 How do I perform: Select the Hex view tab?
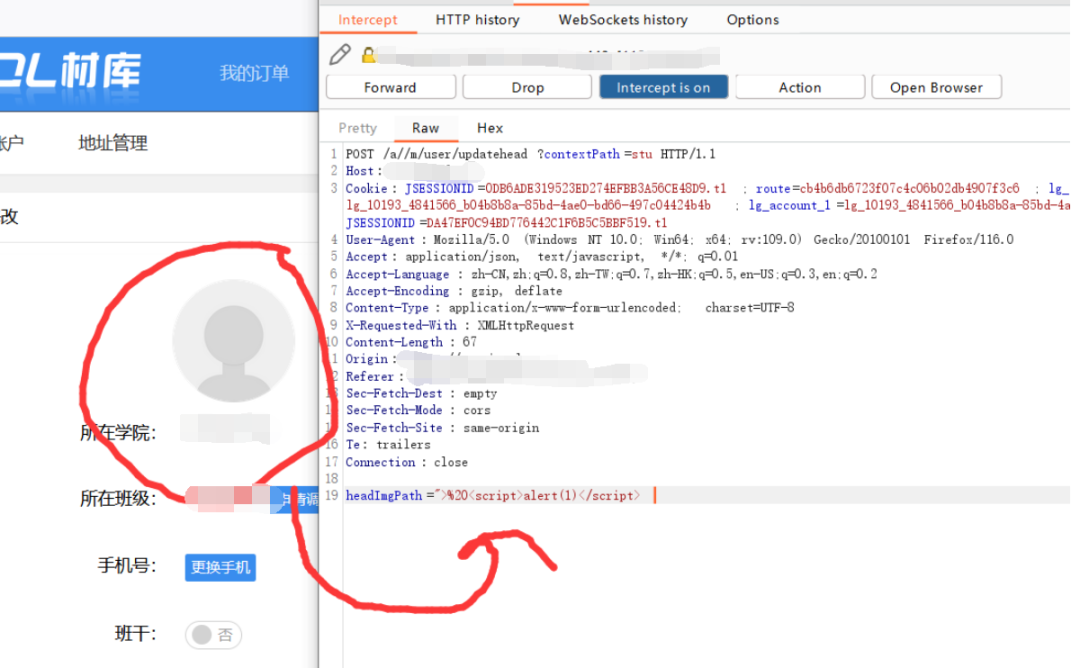(x=490, y=128)
